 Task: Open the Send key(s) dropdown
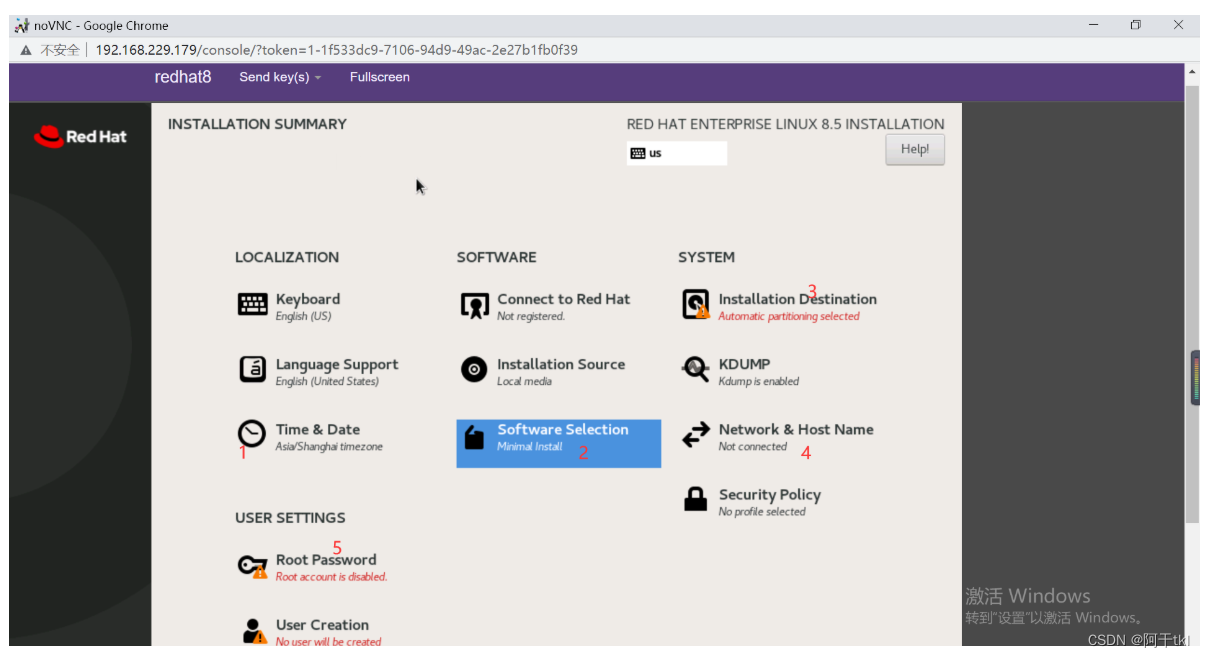[x=280, y=77]
